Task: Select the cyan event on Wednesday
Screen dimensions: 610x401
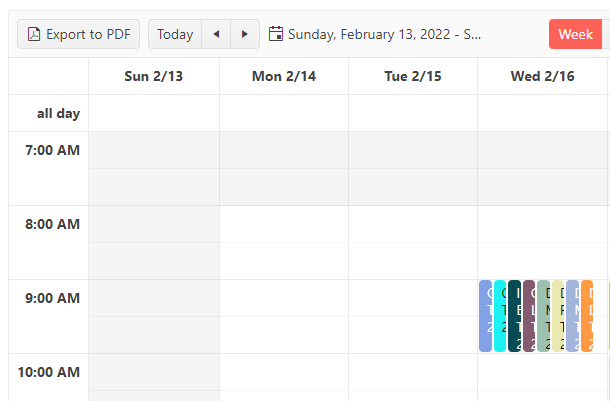Action: (x=500, y=316)
